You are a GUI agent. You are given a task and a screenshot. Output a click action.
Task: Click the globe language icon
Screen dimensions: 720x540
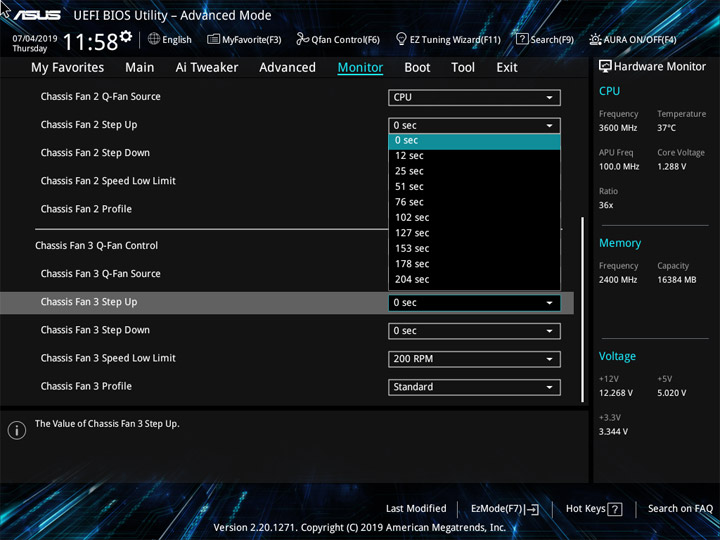154,39
